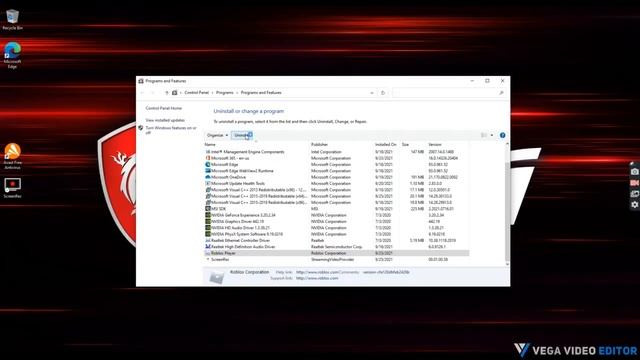This screenshot has width=640, height=360.
Task: Open the address bar history dropdown
Action: click(371, 93)
